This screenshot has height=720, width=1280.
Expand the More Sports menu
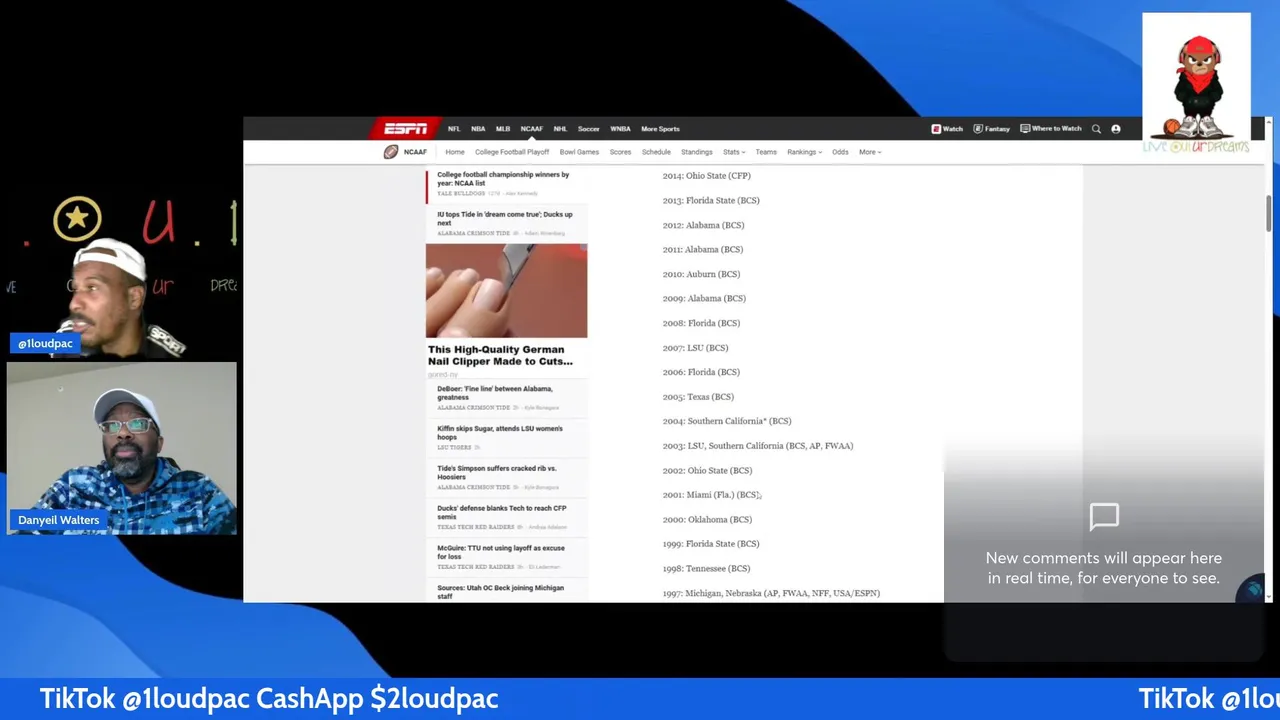[x=660, y=128]
